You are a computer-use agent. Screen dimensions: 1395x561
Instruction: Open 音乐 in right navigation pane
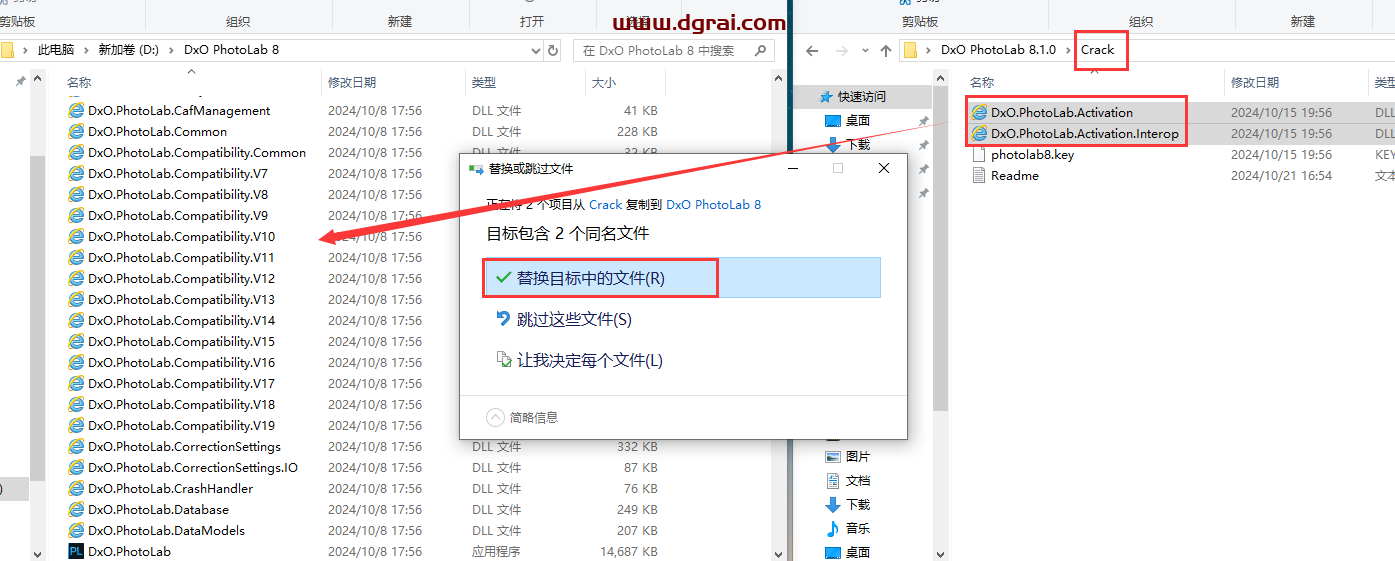(847, 528)
